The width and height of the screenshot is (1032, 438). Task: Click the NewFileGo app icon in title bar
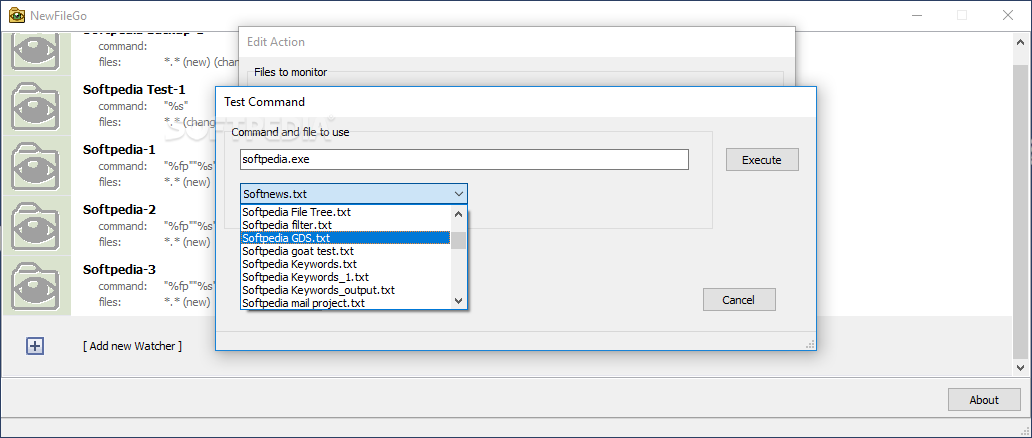coord(16,15)
